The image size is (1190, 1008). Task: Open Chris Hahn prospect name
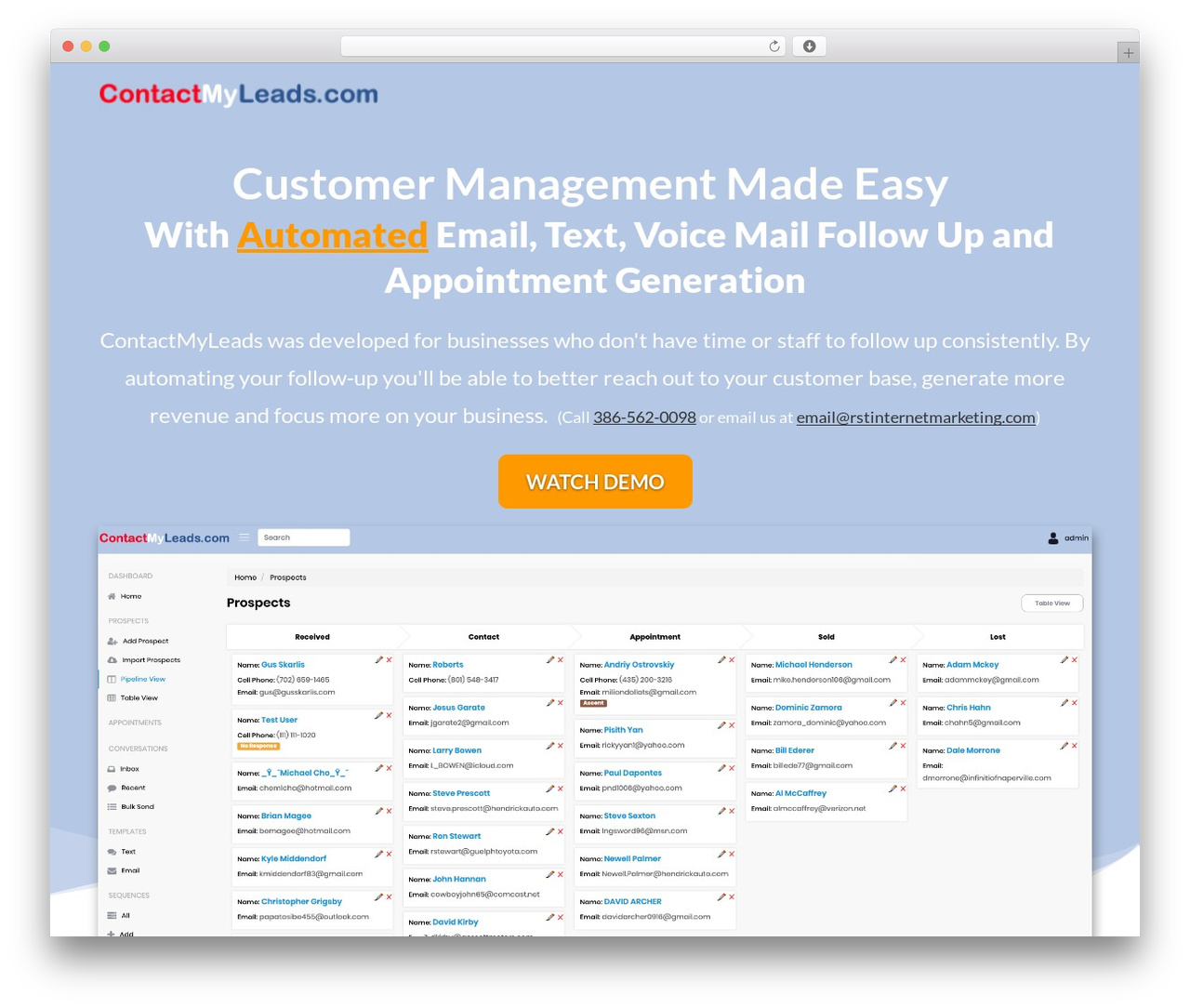969,708
